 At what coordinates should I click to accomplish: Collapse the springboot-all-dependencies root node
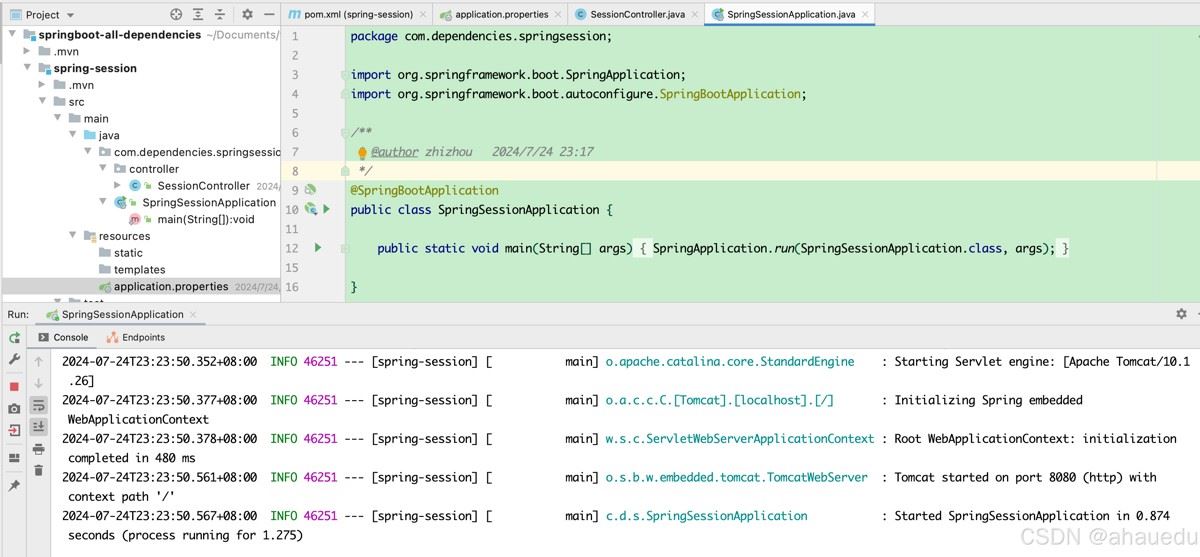[13, 34]
